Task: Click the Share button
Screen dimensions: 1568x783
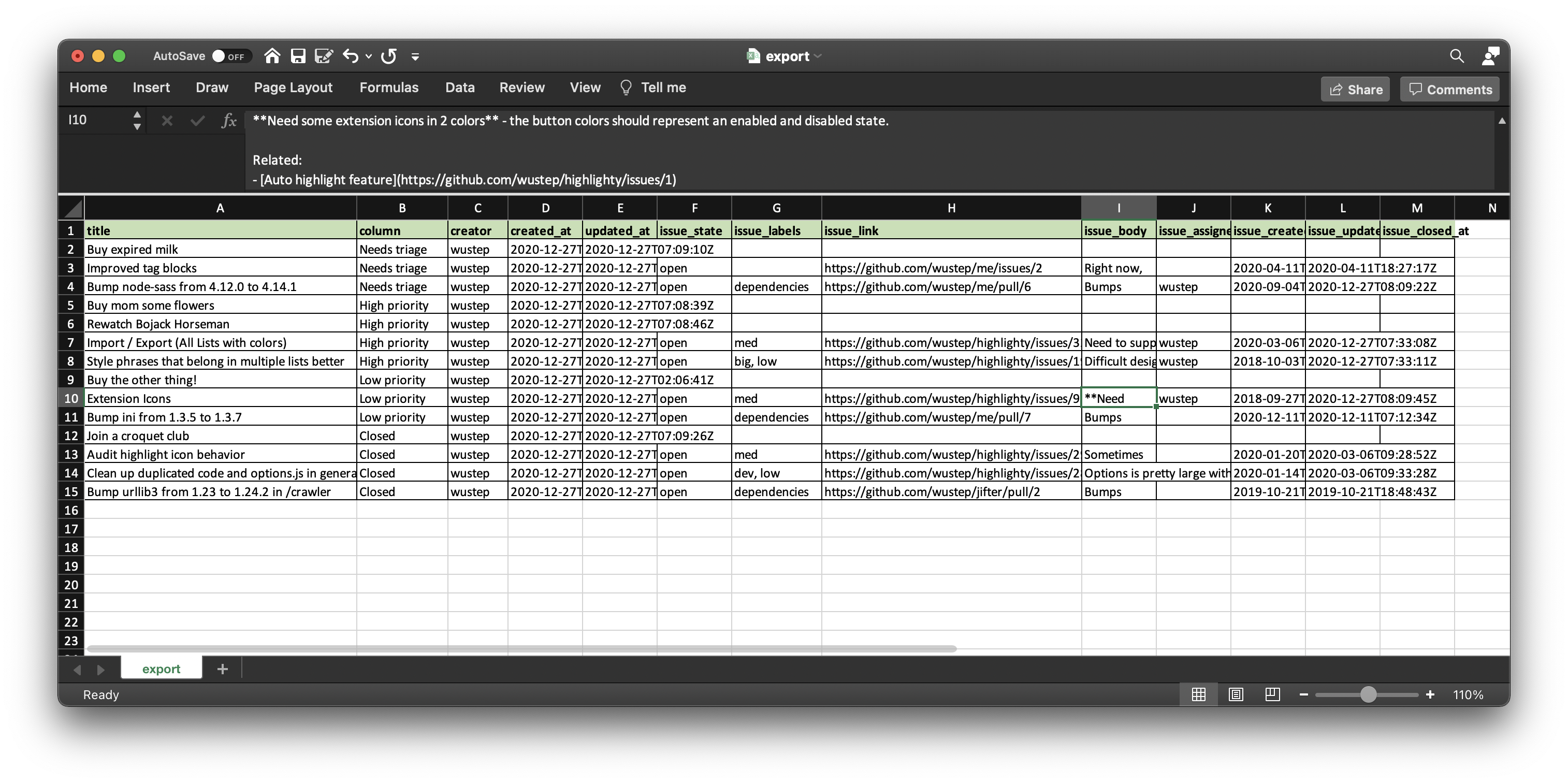Action: coord(1355,90)
